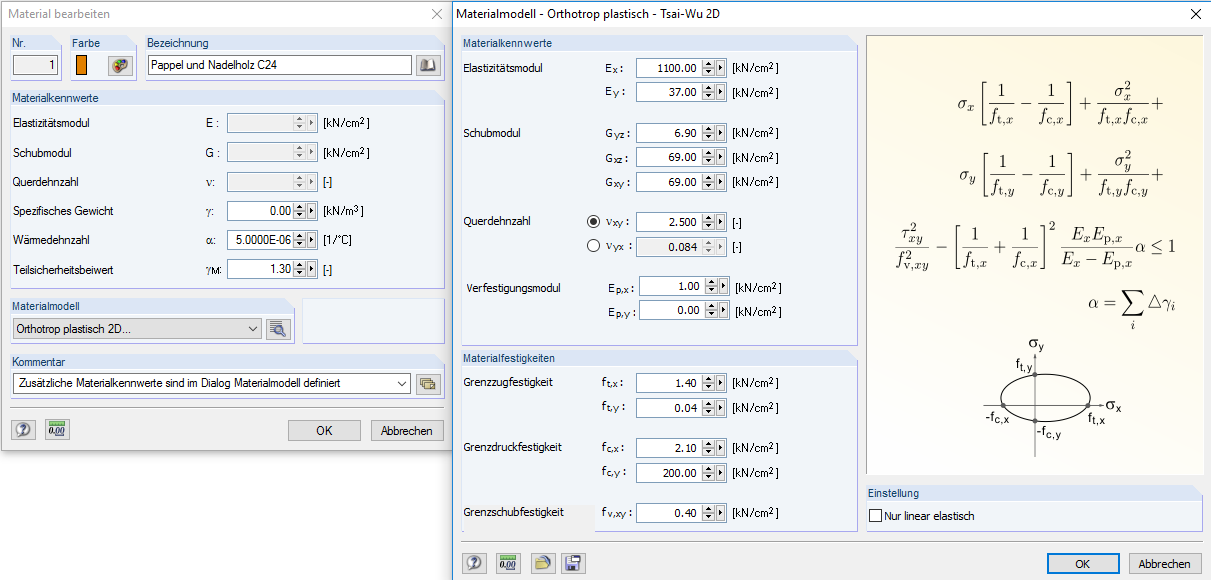Select the νxy Querdehnzahl radio button
The width and height of the screenshot is (1211, 580).
[x=594, y=223]
